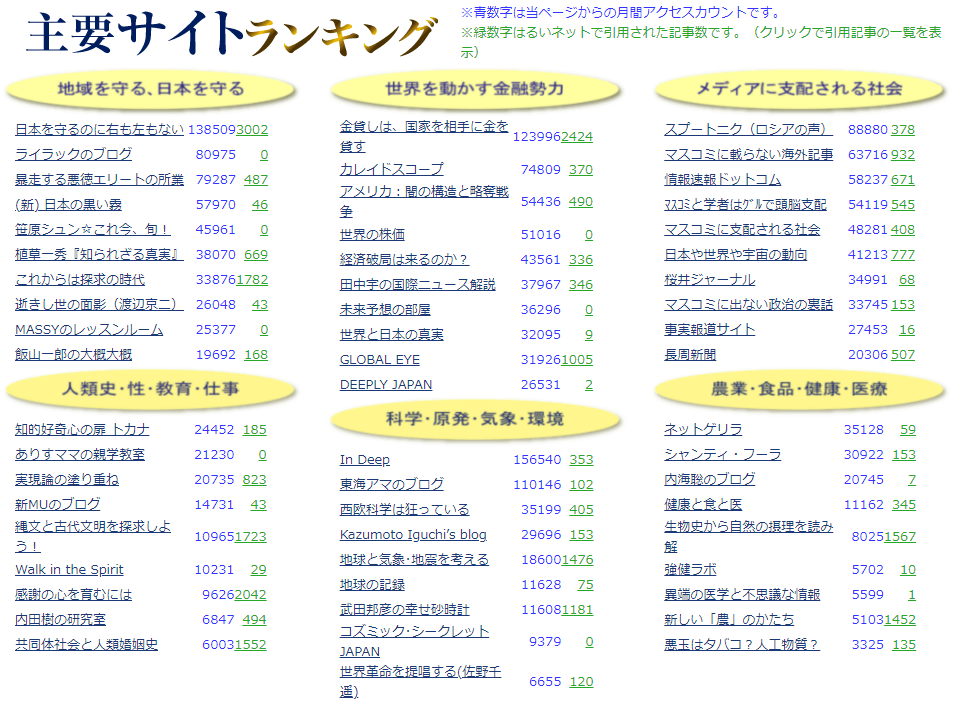Open 事実報道サイト link
Screen dimensions: 957x707
(x=710, y=330)
